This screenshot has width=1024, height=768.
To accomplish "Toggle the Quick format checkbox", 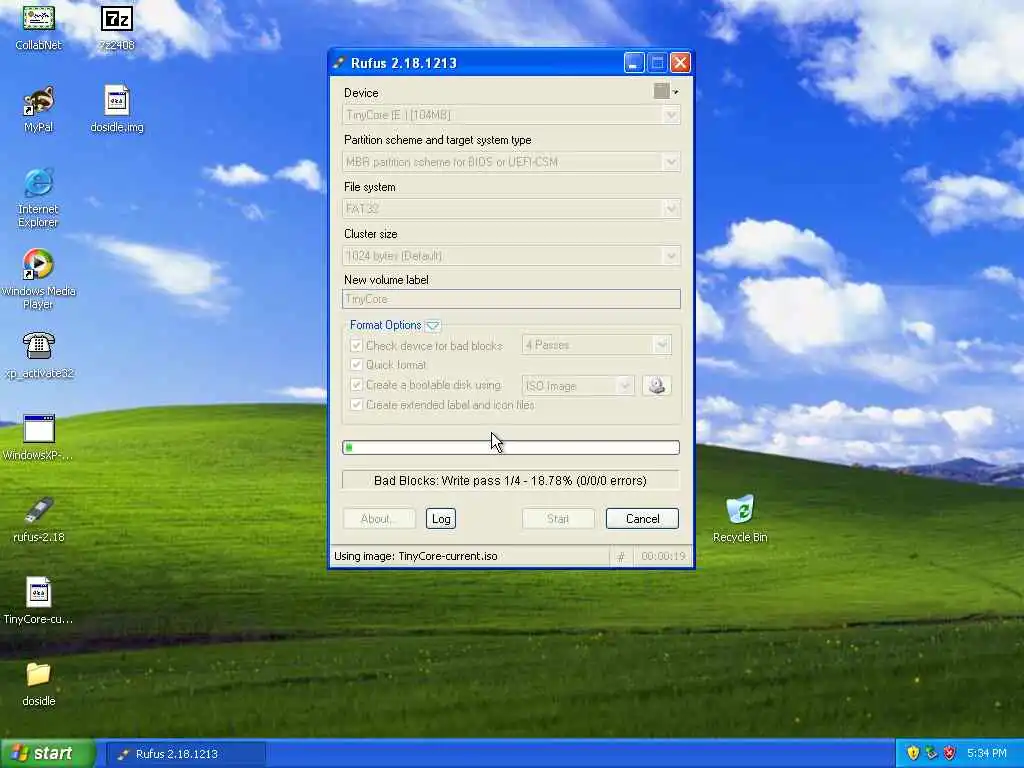I will click(x=356, y=364).
